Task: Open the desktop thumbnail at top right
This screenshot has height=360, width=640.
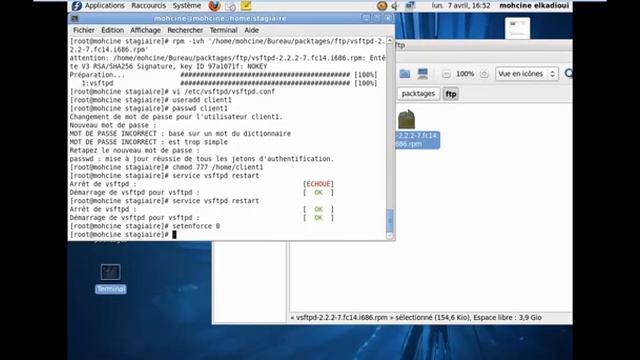Action: [518, 28]
